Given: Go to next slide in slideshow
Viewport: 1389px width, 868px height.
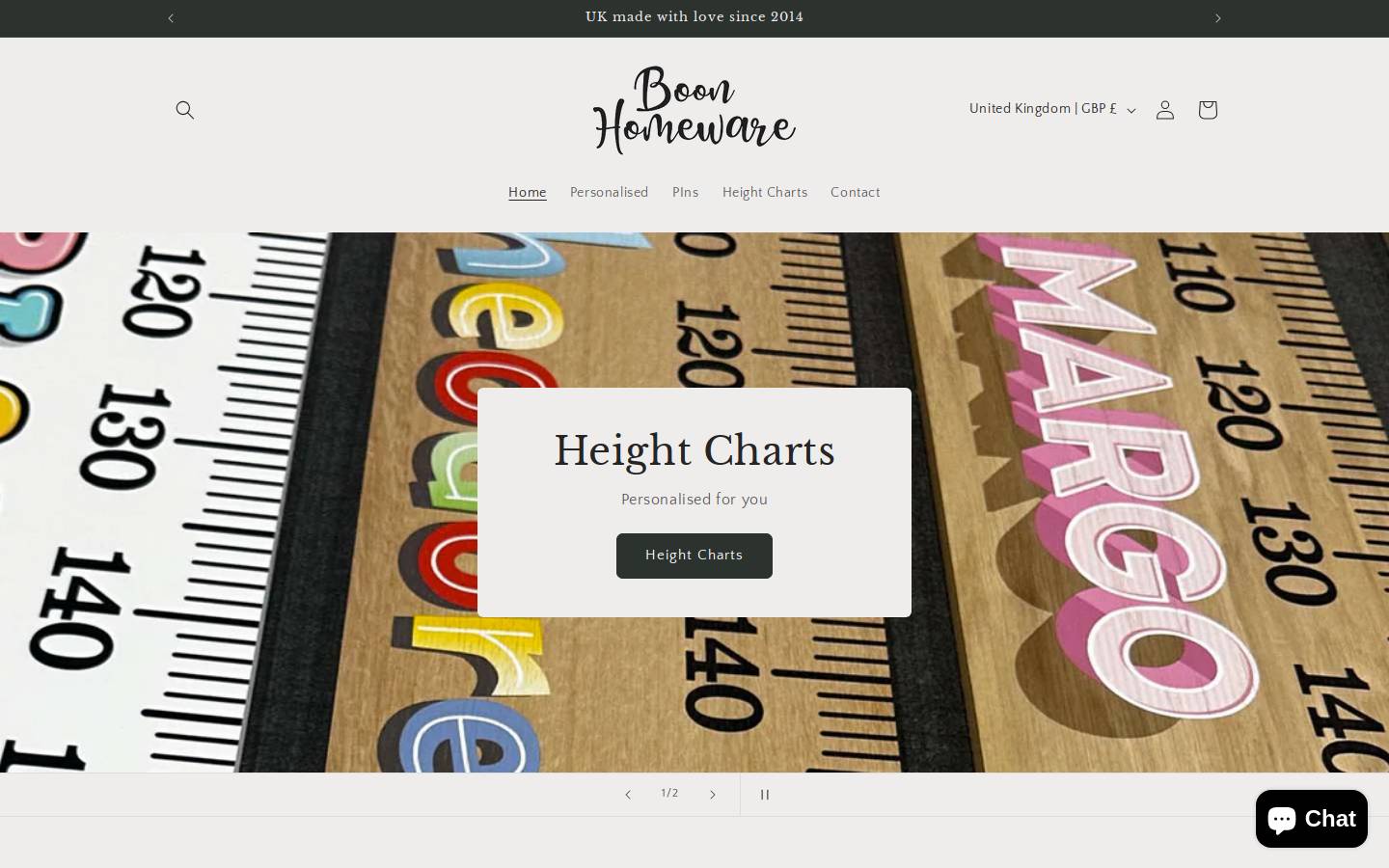Looking at the screenshot, I should (x=713, y=795).
